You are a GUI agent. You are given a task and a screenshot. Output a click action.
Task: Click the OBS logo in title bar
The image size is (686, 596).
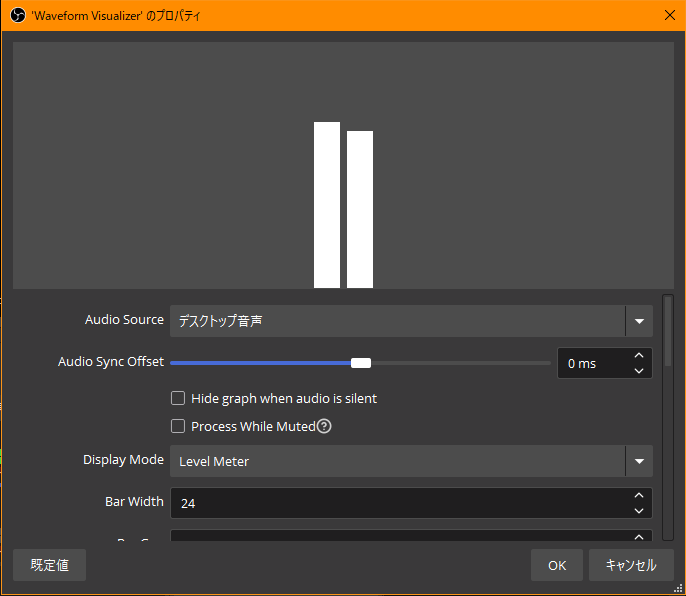pyautogui.click(x=16, y=15)
